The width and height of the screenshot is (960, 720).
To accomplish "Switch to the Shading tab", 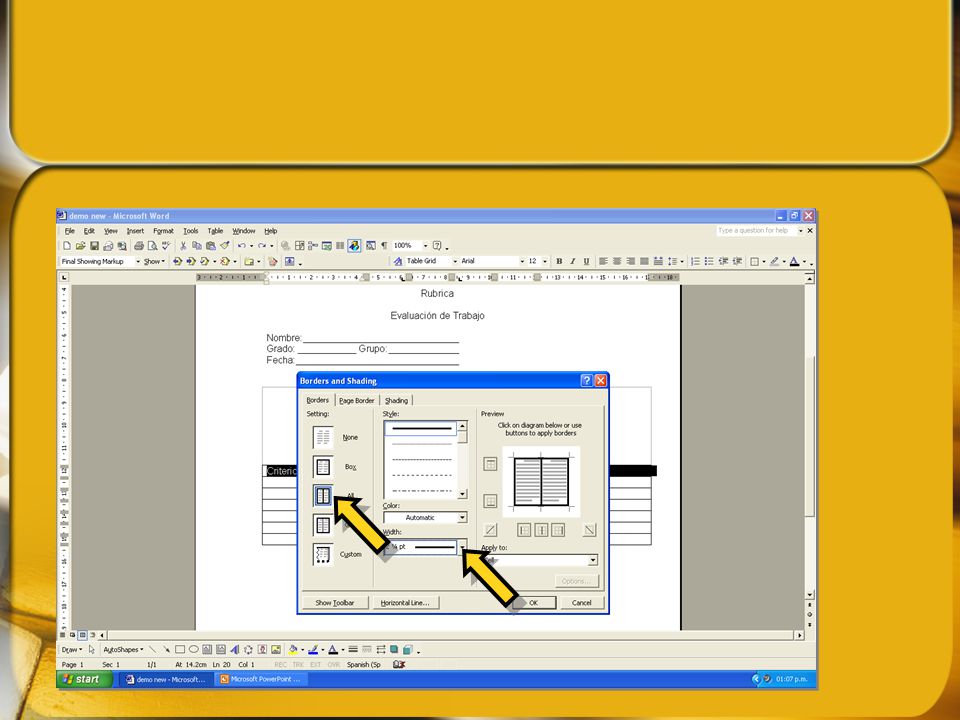I will (x=396, y=400).
